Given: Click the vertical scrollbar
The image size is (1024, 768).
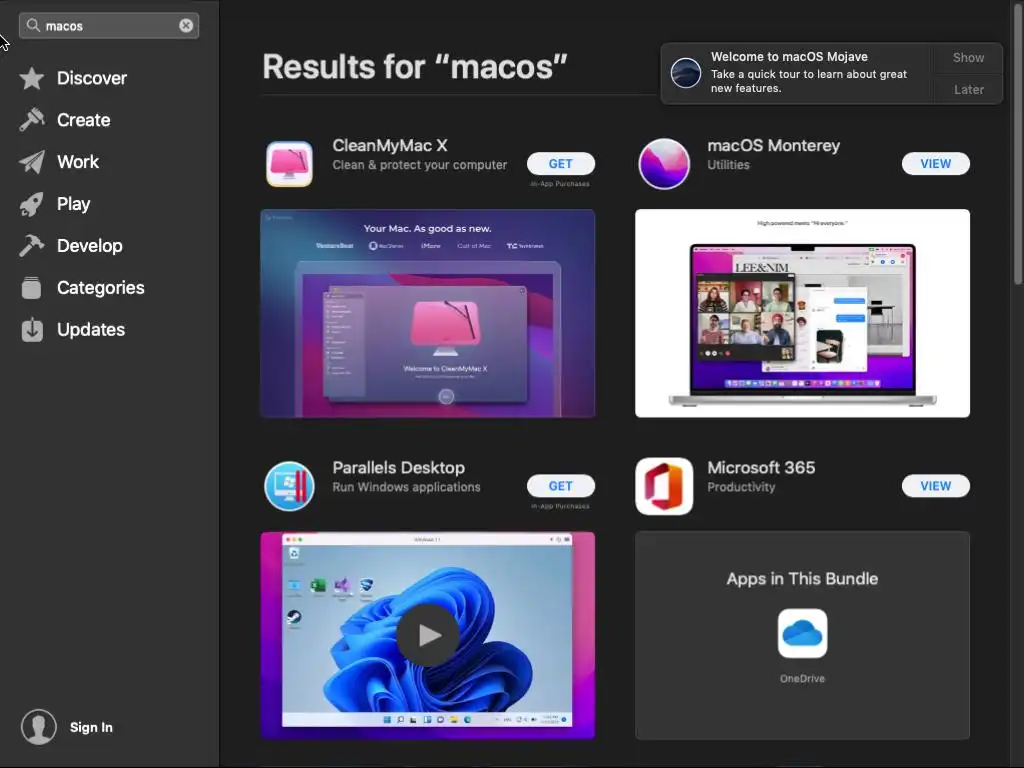Looking at the screenshot, I should coord(1018,144).
